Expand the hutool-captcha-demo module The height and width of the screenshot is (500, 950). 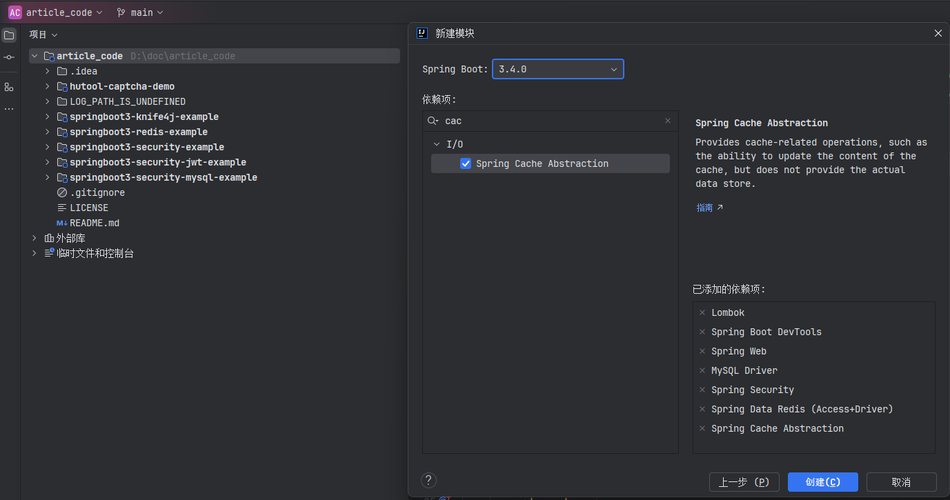coord(47,86)
